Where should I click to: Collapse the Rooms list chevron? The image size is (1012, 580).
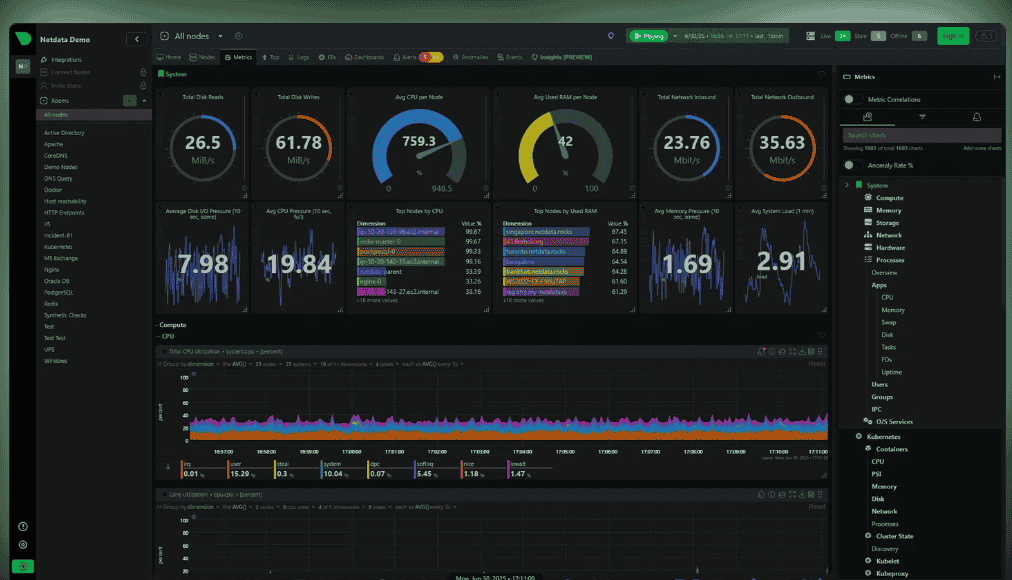pyautogui.click(x=144, y=101)
